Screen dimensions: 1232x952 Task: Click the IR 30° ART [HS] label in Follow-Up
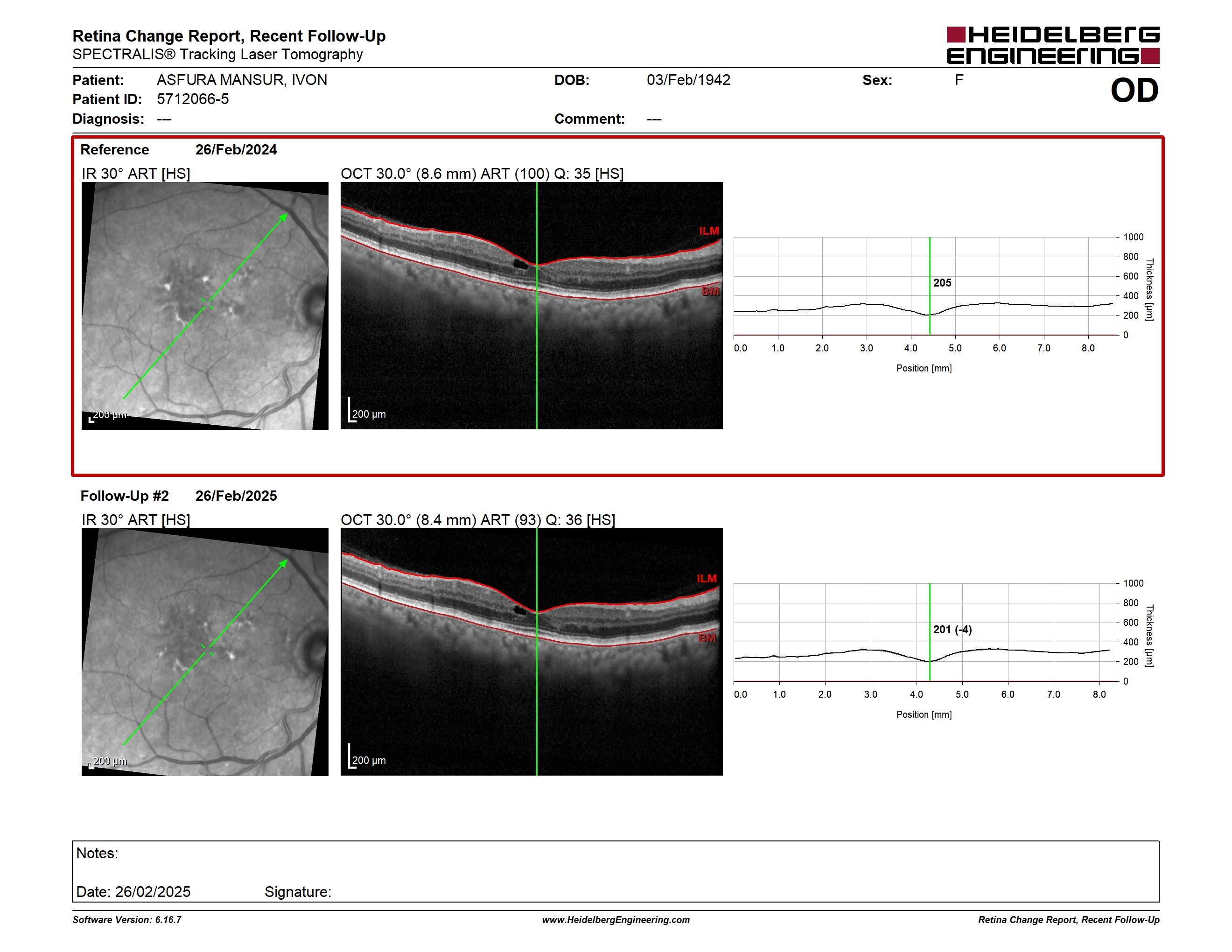point(136,520)
